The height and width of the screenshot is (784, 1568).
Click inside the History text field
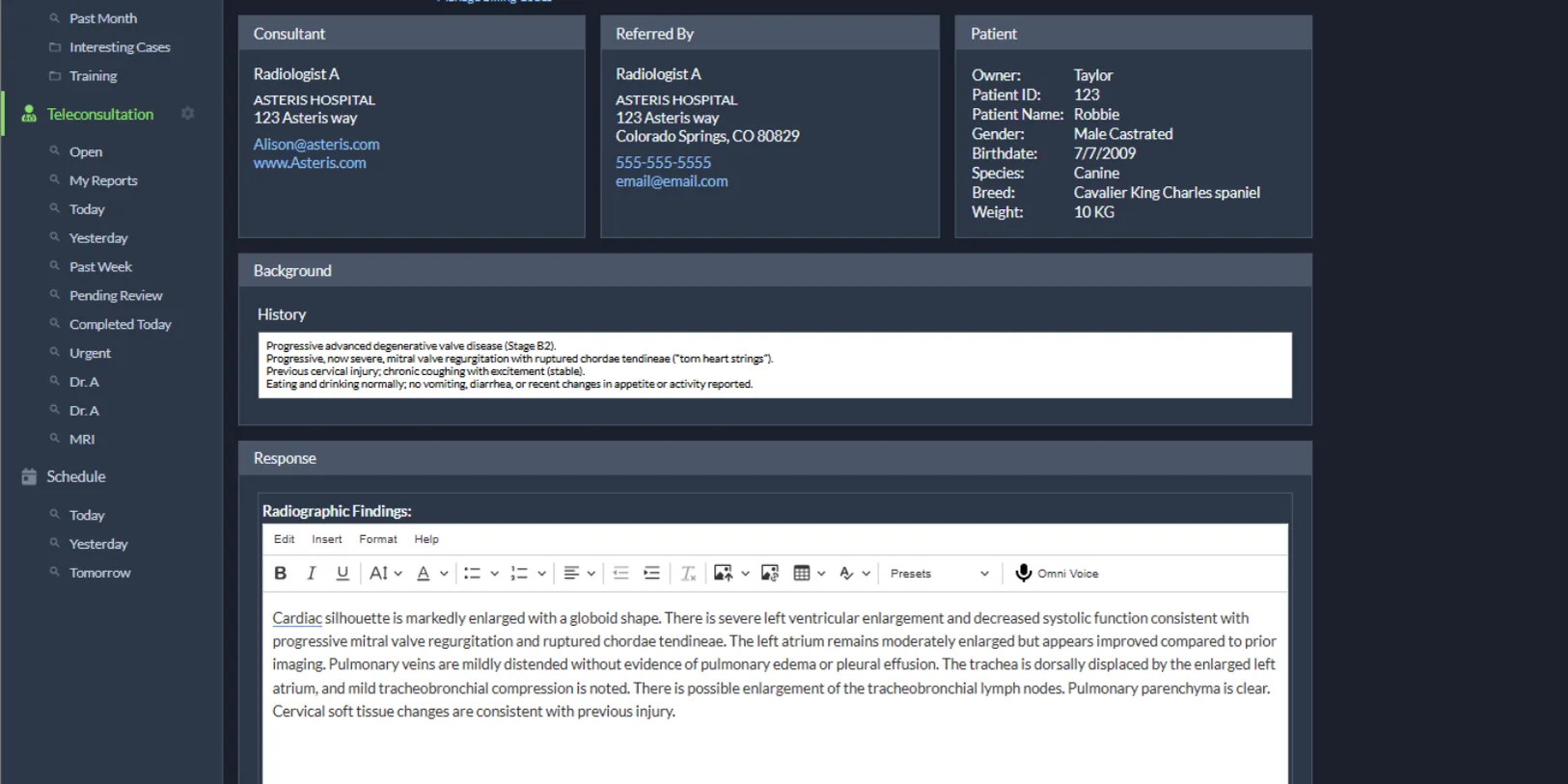[x=775, y=365]
